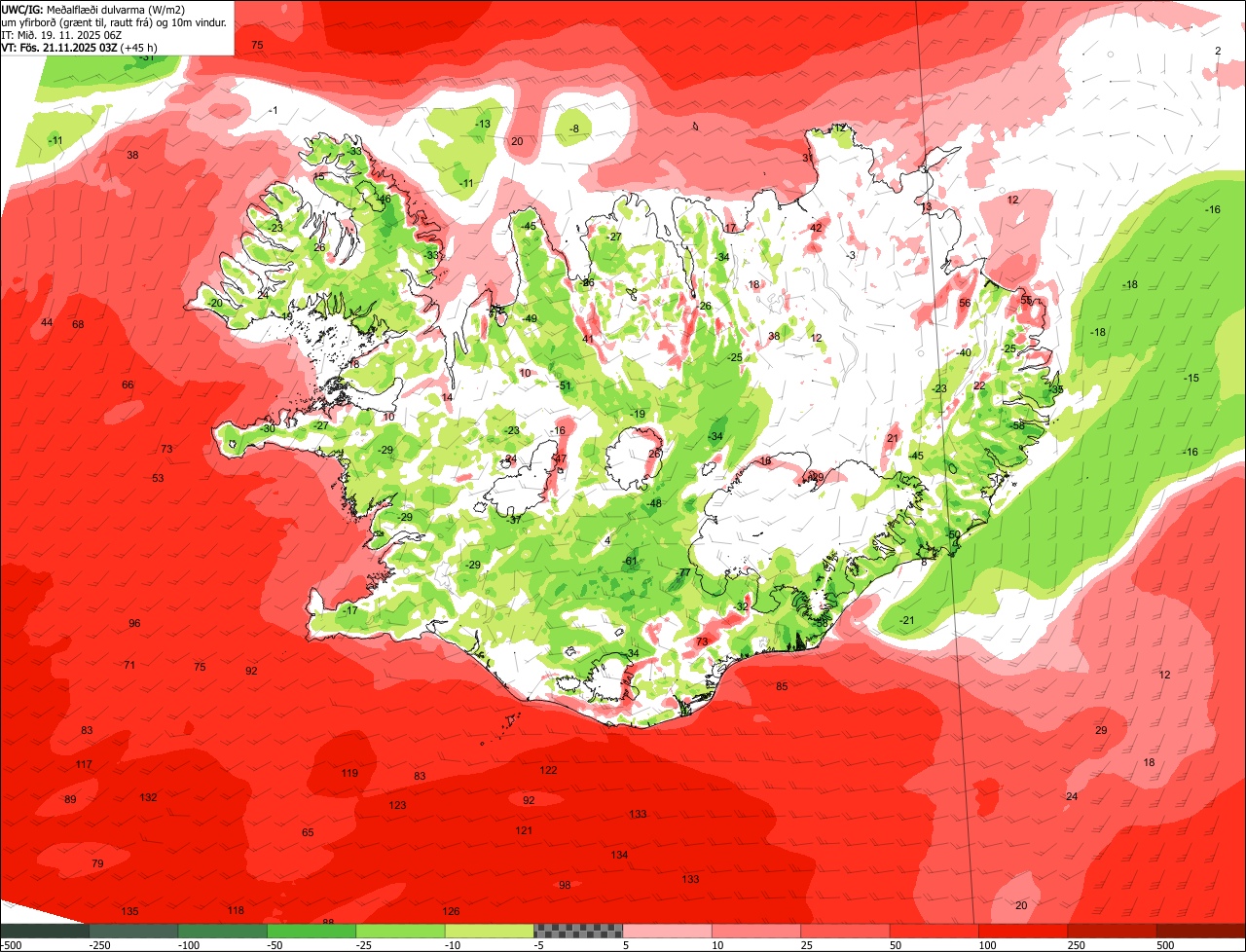The image size is (1246, 952).
Task: Click the map value 79 in the southwest ocean
Action: coord(97,863)
